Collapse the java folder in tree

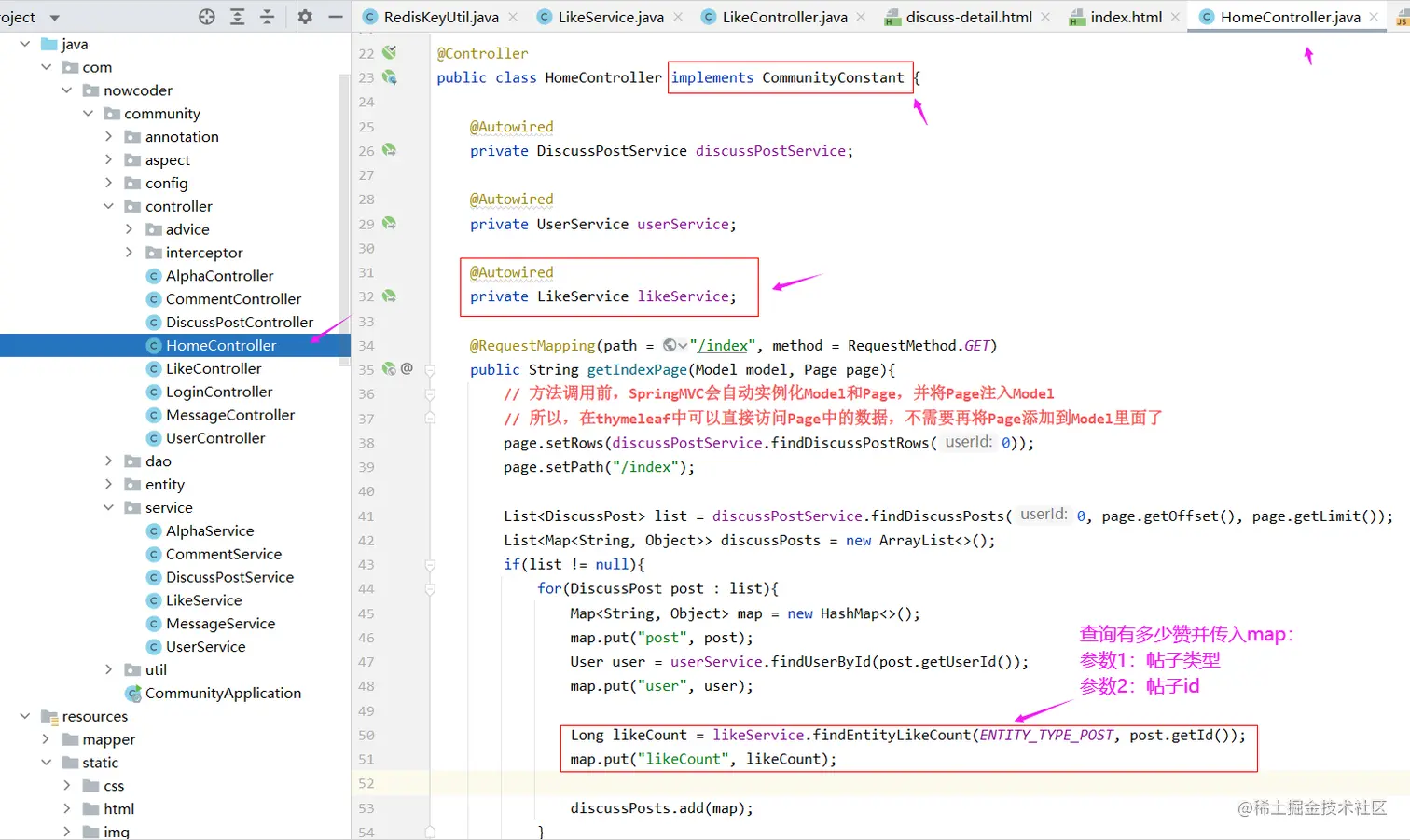click(25, 44)
